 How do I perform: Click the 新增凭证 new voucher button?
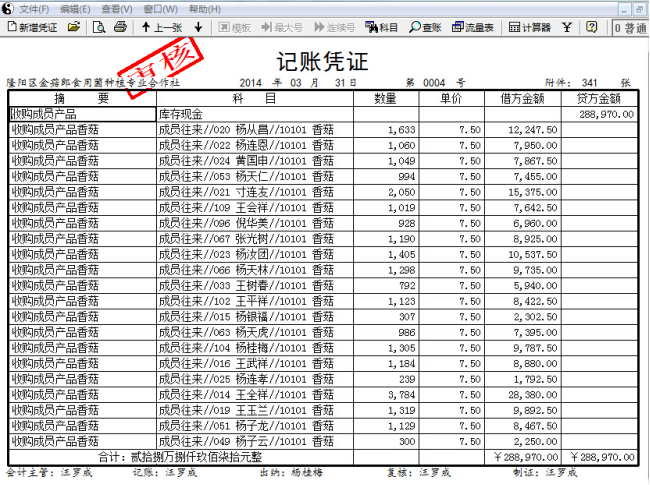click(32, 26)
